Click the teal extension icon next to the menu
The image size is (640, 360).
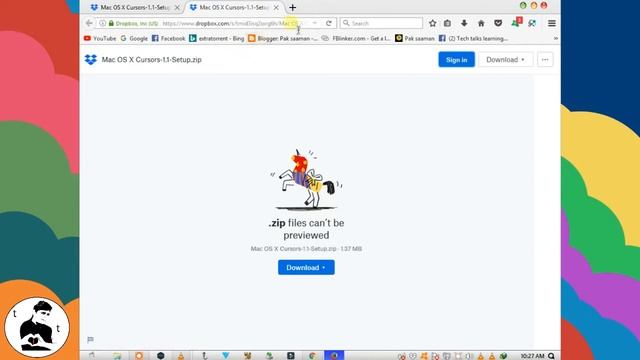532,23
